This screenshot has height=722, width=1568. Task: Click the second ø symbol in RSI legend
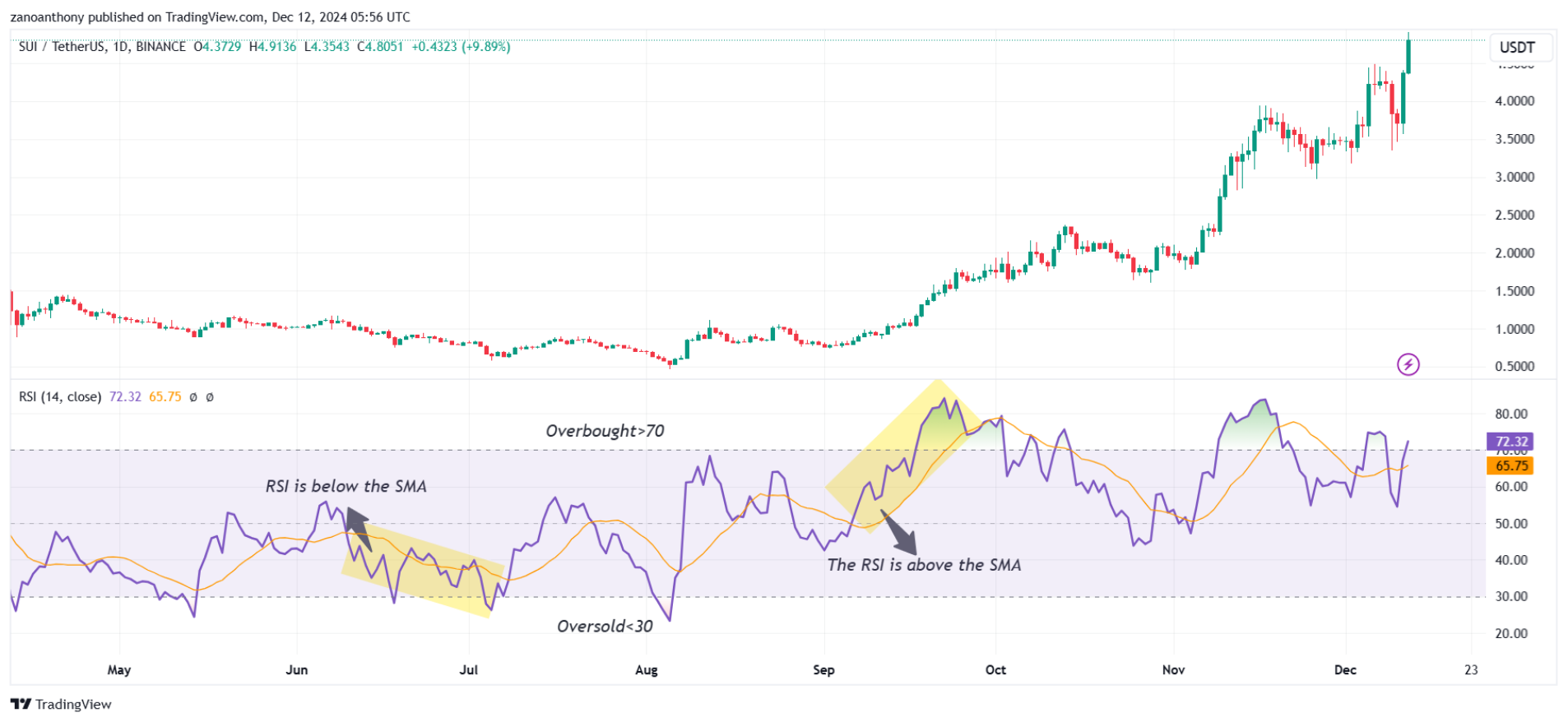(x=210, y=397)
